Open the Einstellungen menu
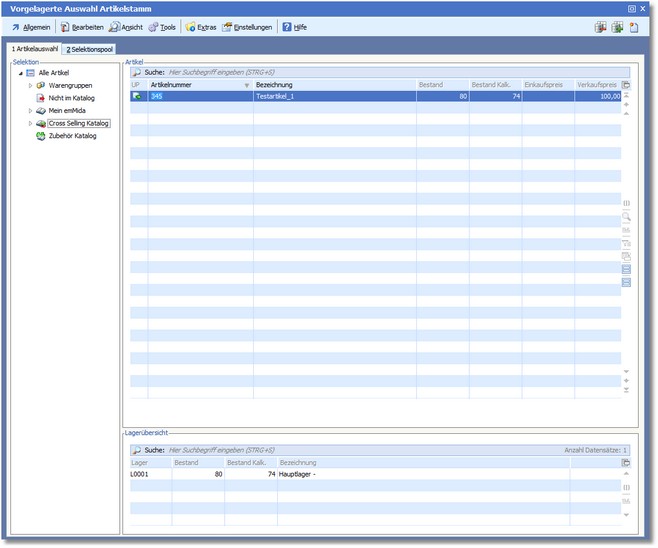The height and width of the screenshot is (548, 658). coord(247,27)
